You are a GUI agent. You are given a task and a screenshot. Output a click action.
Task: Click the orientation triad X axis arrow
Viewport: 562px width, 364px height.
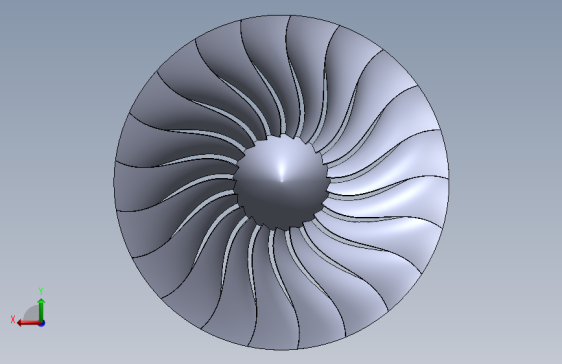pyautogui.click(x=29, y=323)
